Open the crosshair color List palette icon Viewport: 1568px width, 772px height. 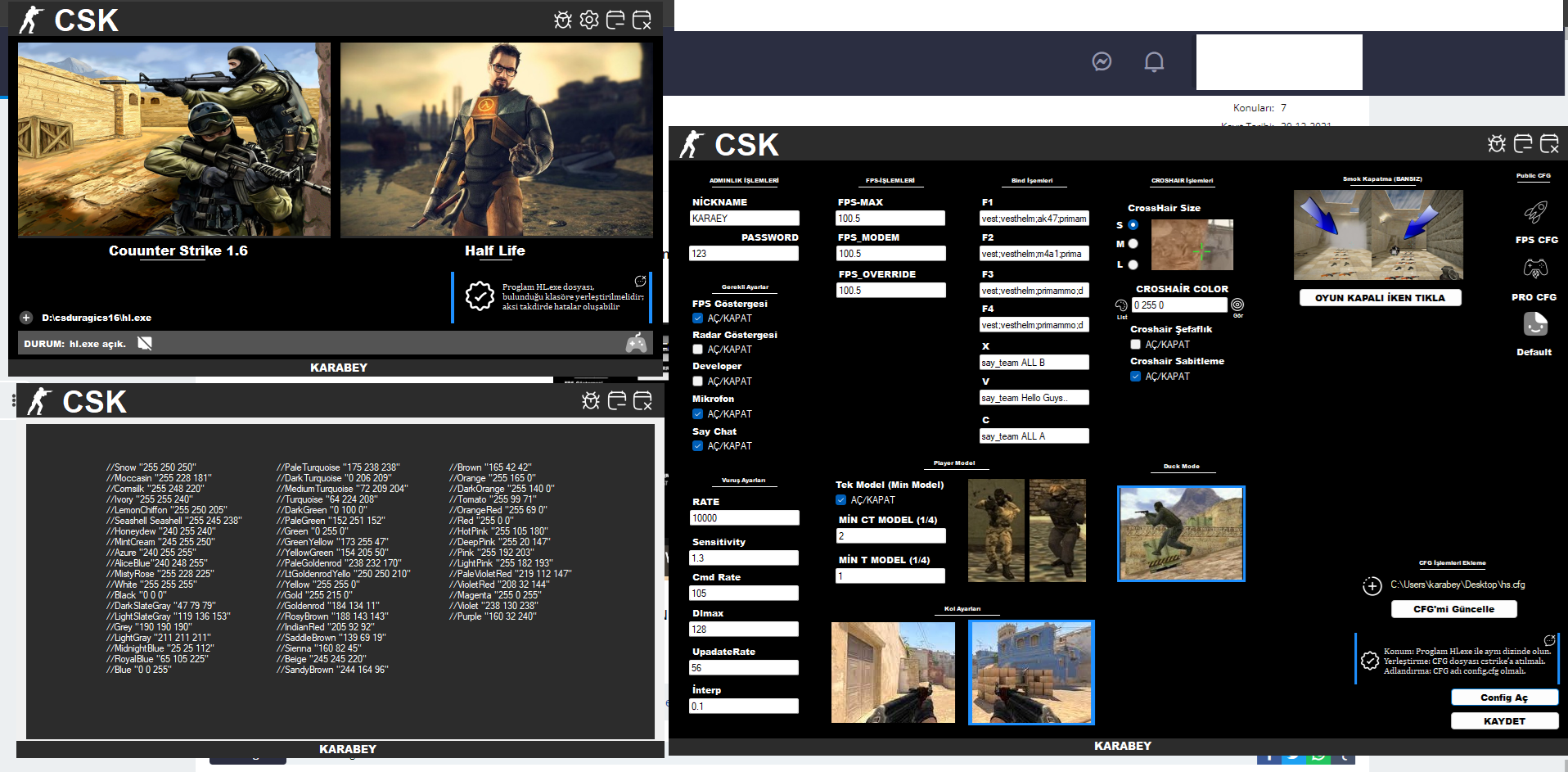[x=1121, y=305]
